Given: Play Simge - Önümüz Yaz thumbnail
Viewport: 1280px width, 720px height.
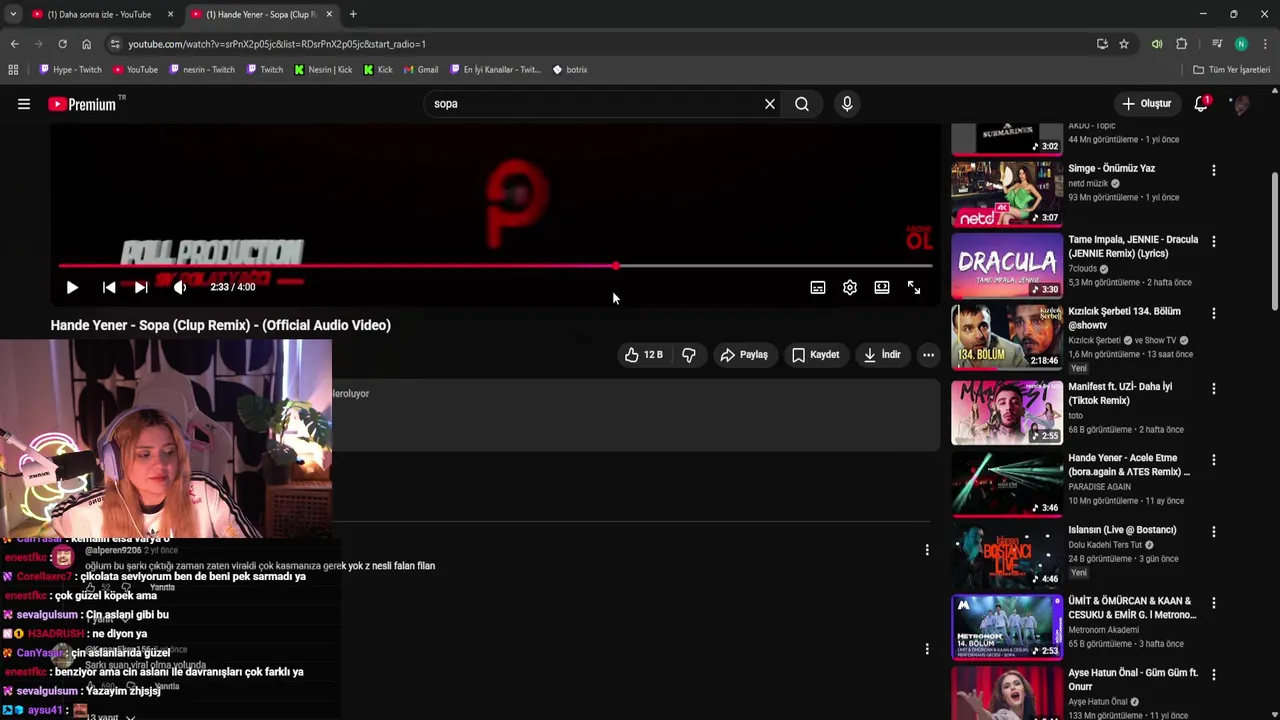Looking at the screenshot, I should [x=1007, y=194].
